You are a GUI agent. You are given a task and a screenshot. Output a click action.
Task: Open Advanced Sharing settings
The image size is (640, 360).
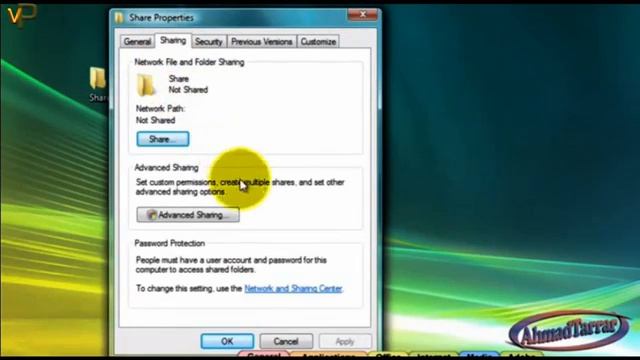tap(188, 215)
